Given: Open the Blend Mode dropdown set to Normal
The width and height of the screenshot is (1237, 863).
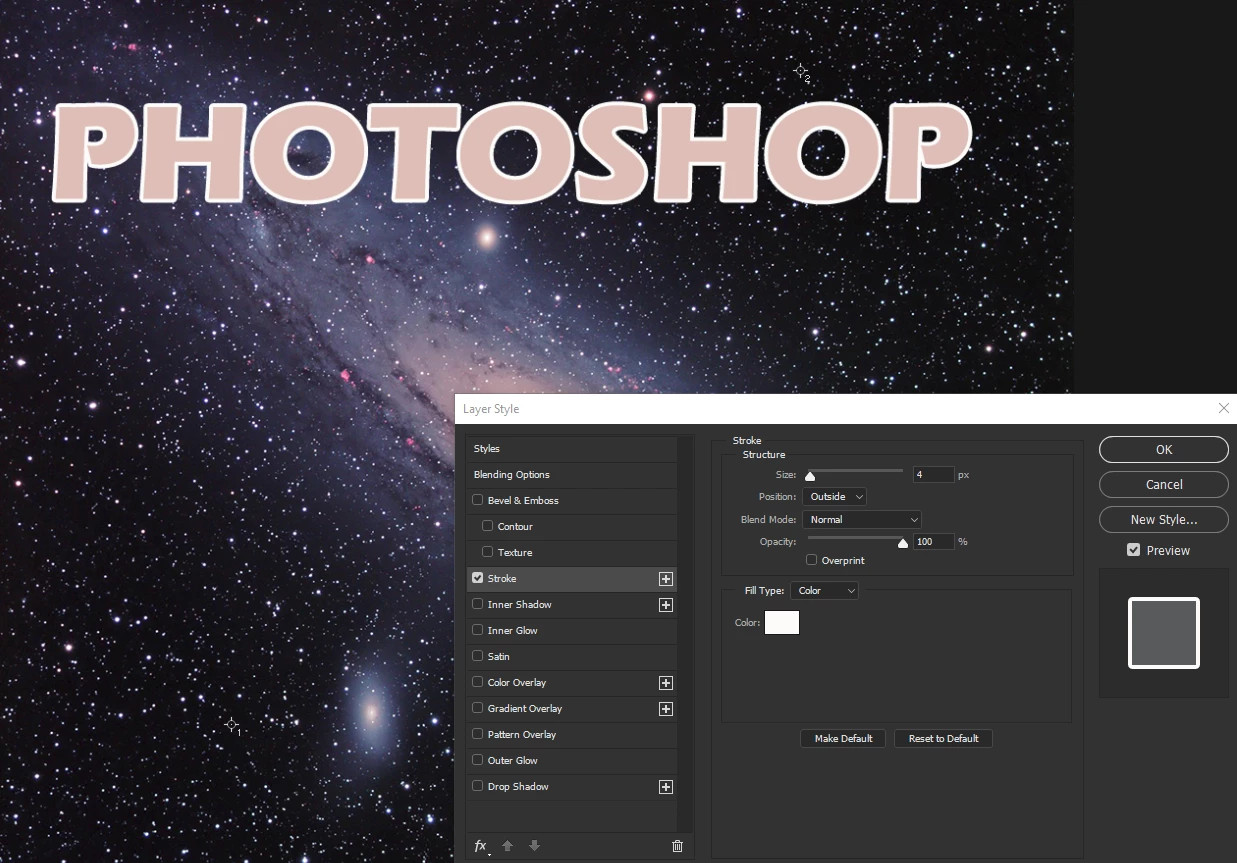Looking at the screenshot, I should point(861,520).
